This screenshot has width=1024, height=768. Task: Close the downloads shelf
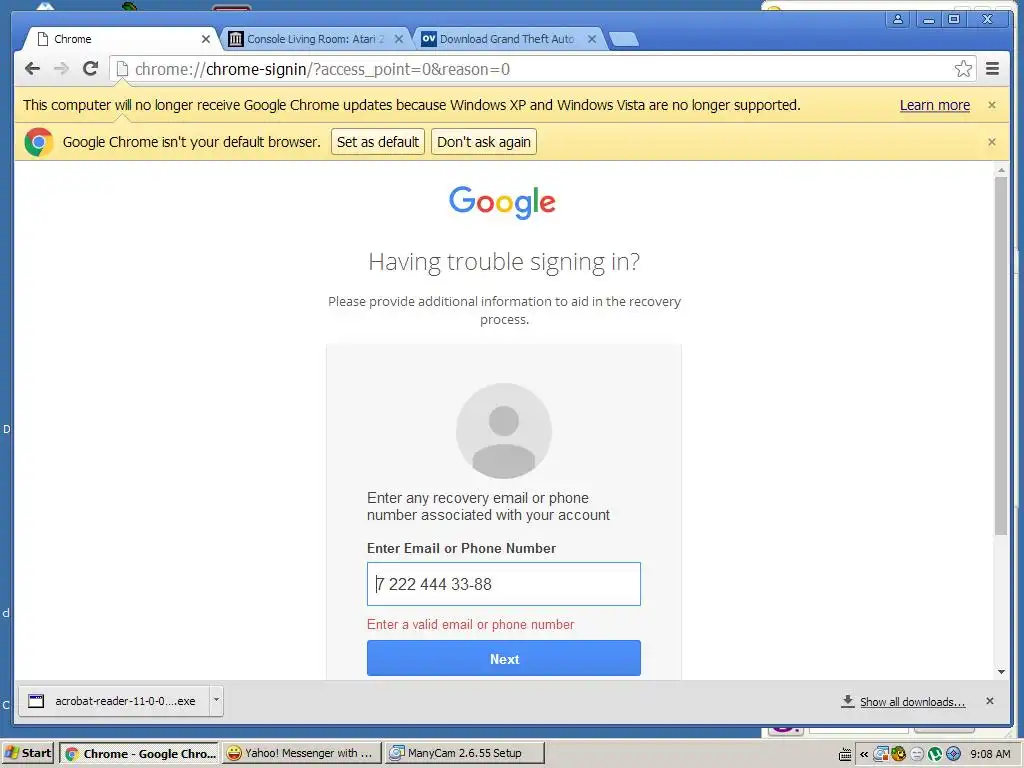[989, 701]
